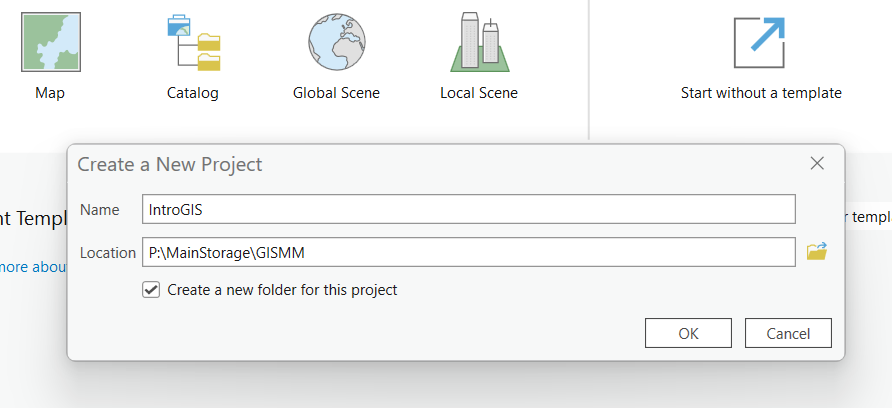This screenshot has width=892, height=408.
Task: Select the Local Scene buildings icon
Action: [480, 42]
